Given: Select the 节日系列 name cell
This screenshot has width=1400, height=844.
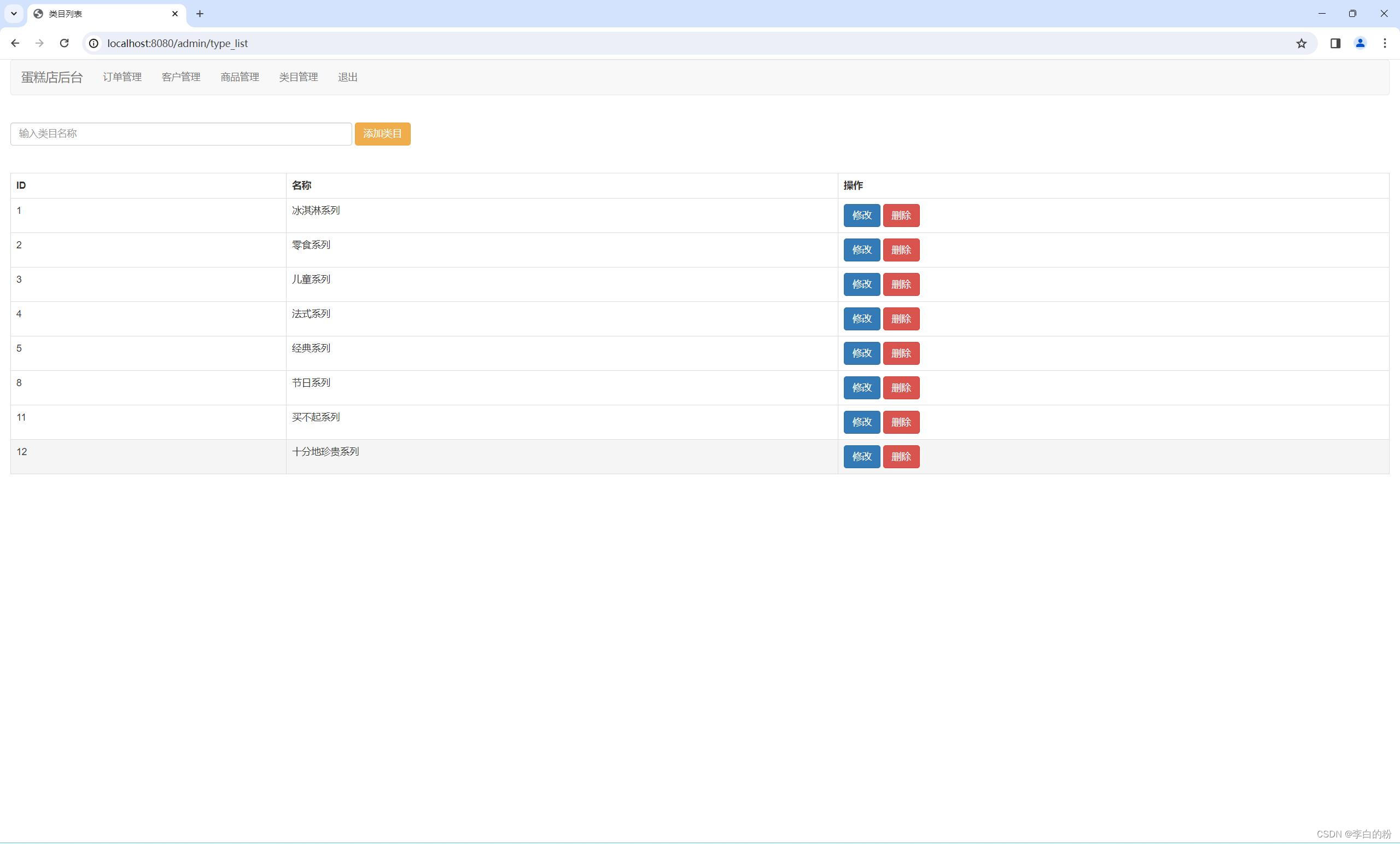Looking at the screenshot, I should click(562, 388).
